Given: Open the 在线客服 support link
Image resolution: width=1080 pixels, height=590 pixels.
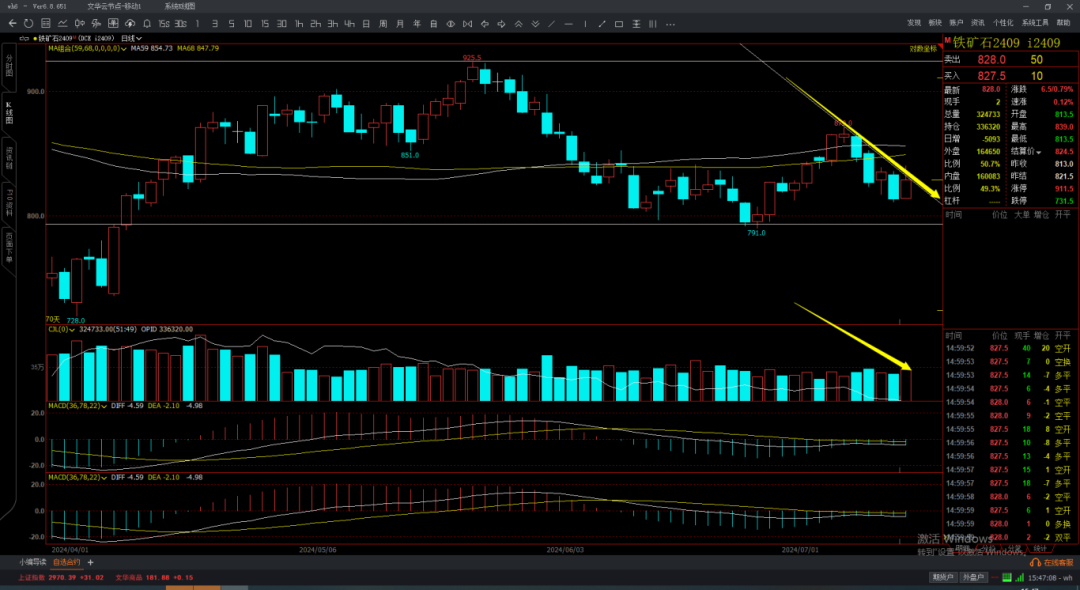Looking at the screenshot, I should tap(1054, 563).
